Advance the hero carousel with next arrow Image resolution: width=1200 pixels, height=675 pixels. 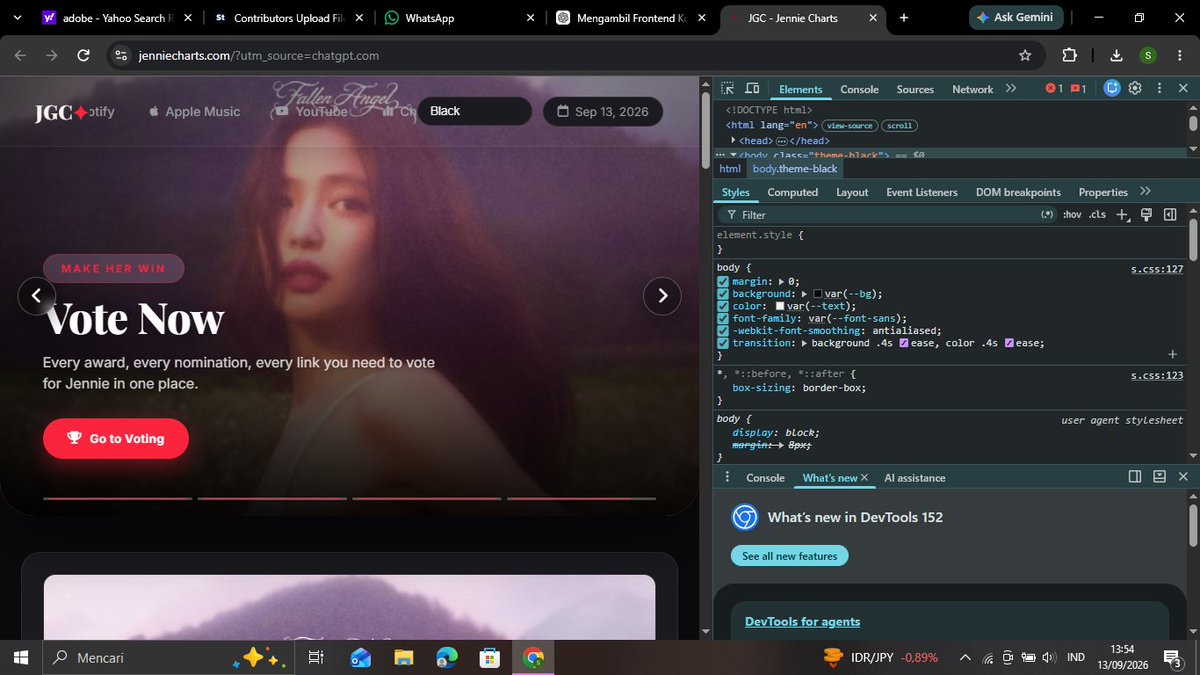coord(662,295)
